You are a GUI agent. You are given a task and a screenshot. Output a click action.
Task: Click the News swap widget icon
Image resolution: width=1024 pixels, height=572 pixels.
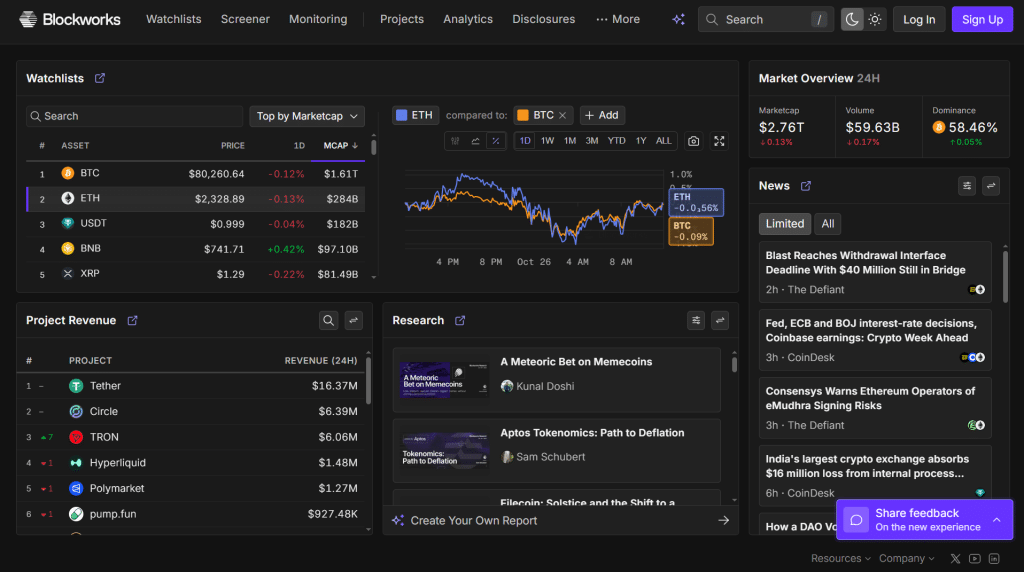991,186
